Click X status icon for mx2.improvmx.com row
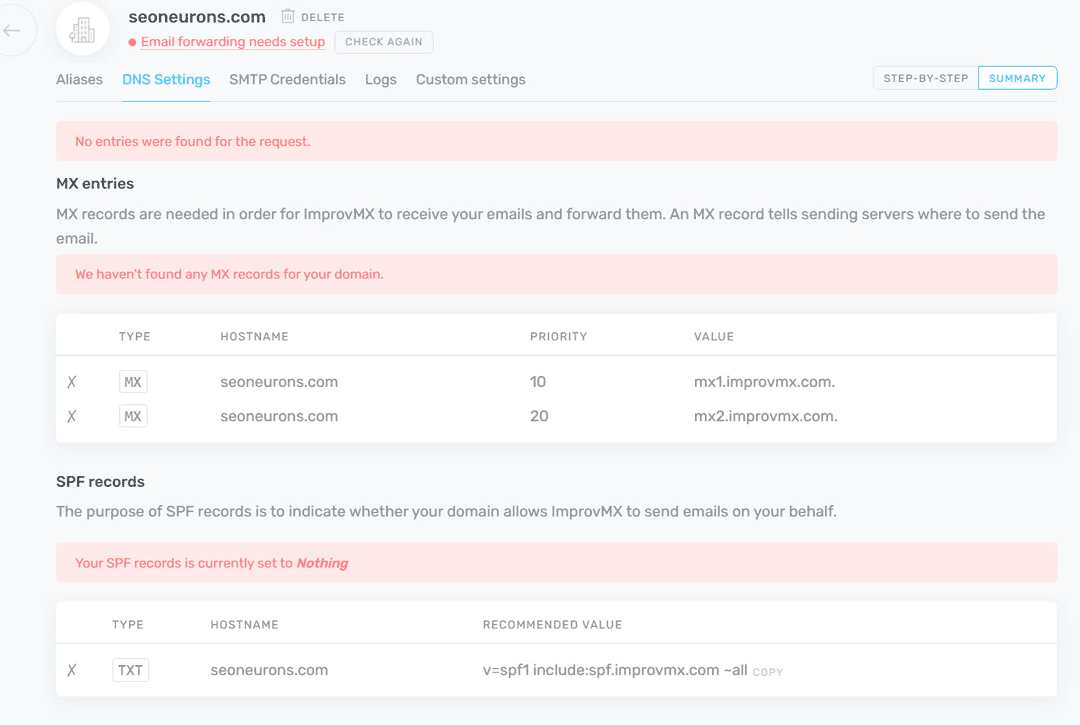 (72, 417)
